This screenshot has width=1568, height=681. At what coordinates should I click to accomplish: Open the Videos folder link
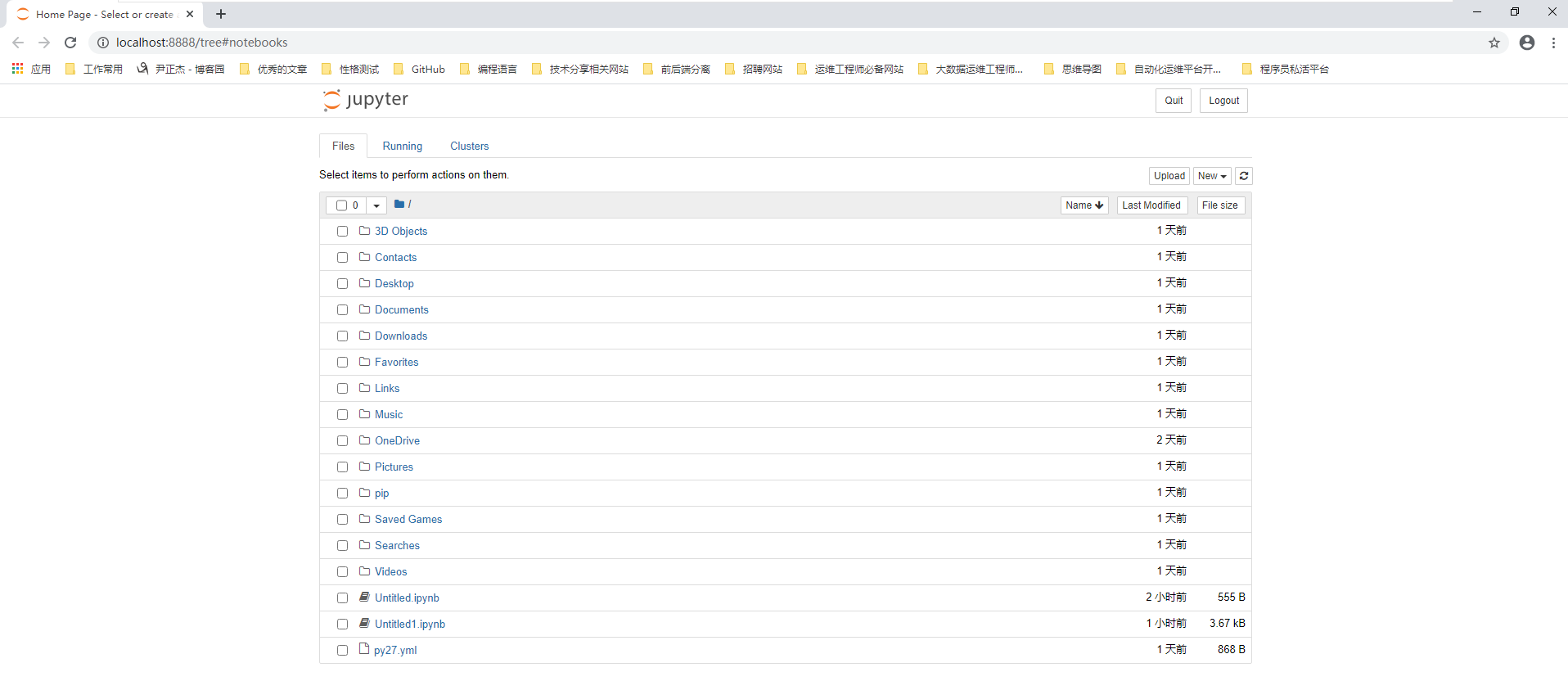pos(390,571)
